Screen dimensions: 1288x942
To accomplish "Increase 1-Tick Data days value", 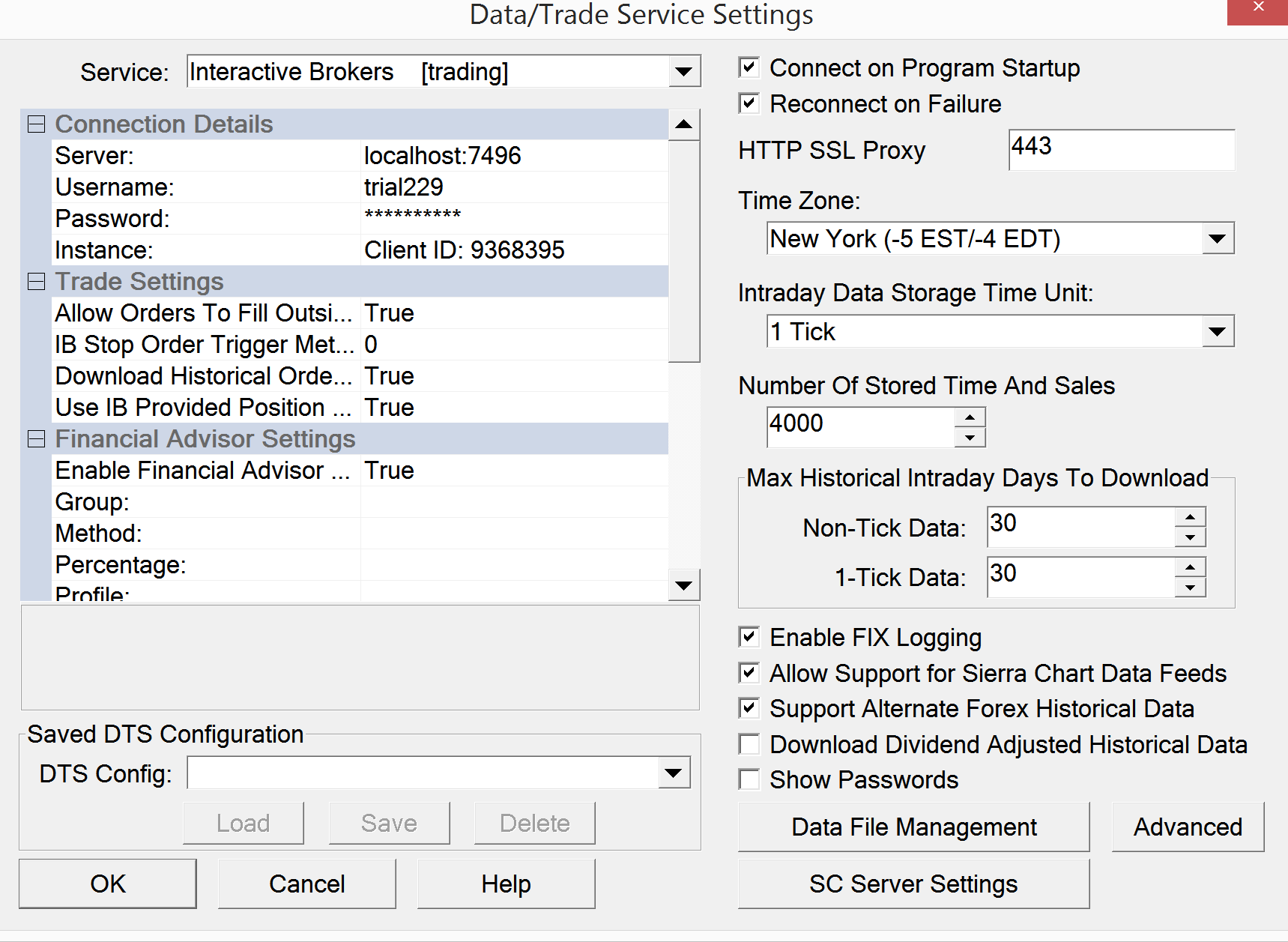I will pyautogui.click(x=1190, y=567).
